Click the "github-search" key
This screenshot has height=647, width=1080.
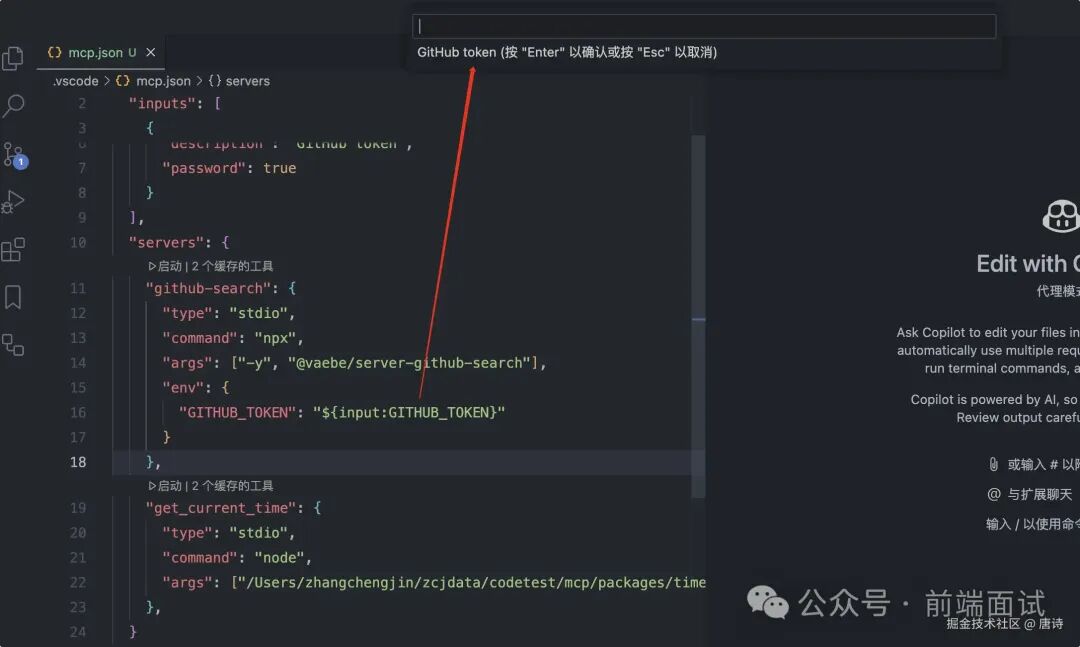pos(208,288)
